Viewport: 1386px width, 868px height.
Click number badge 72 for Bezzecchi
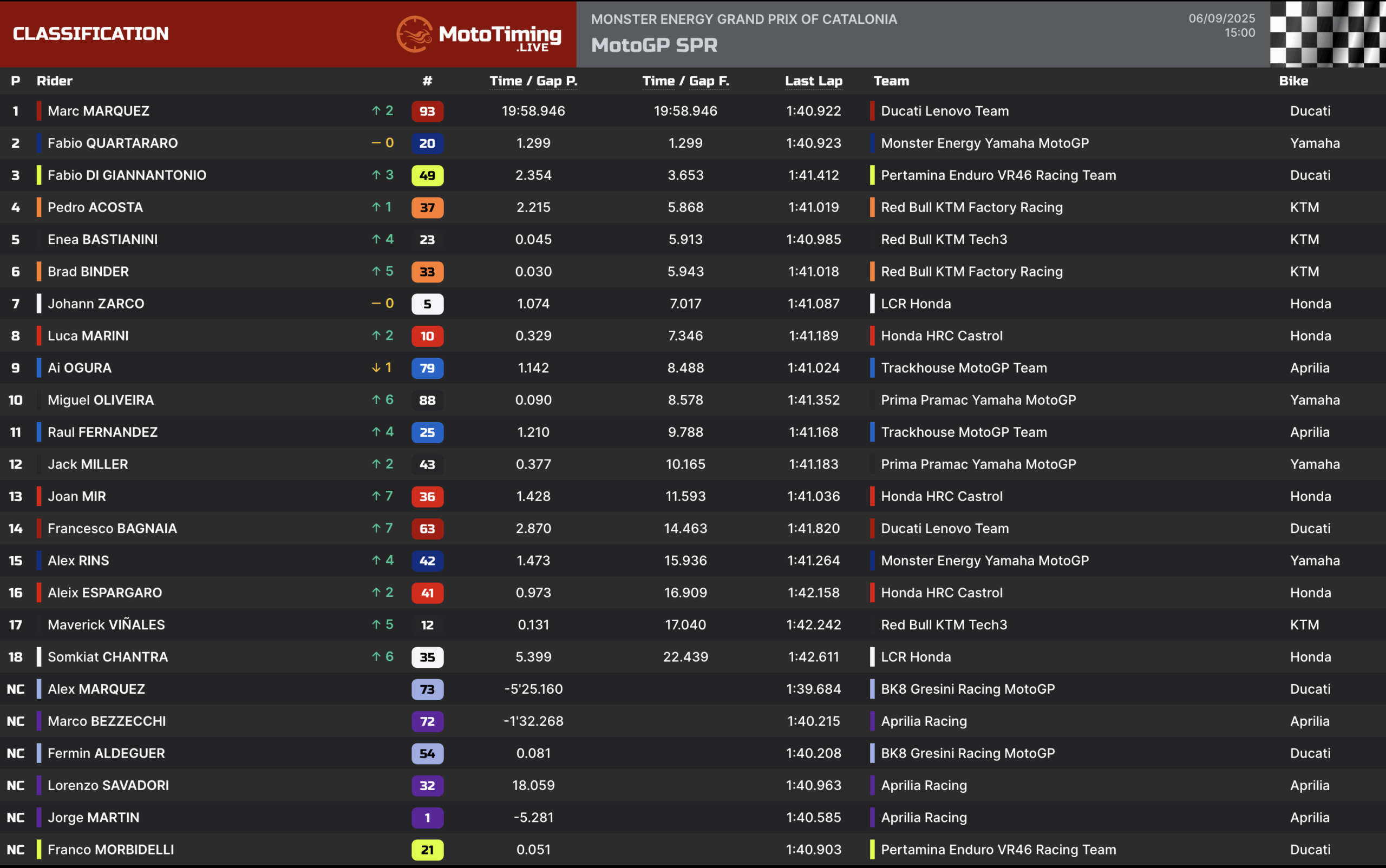tap(427, 722)
